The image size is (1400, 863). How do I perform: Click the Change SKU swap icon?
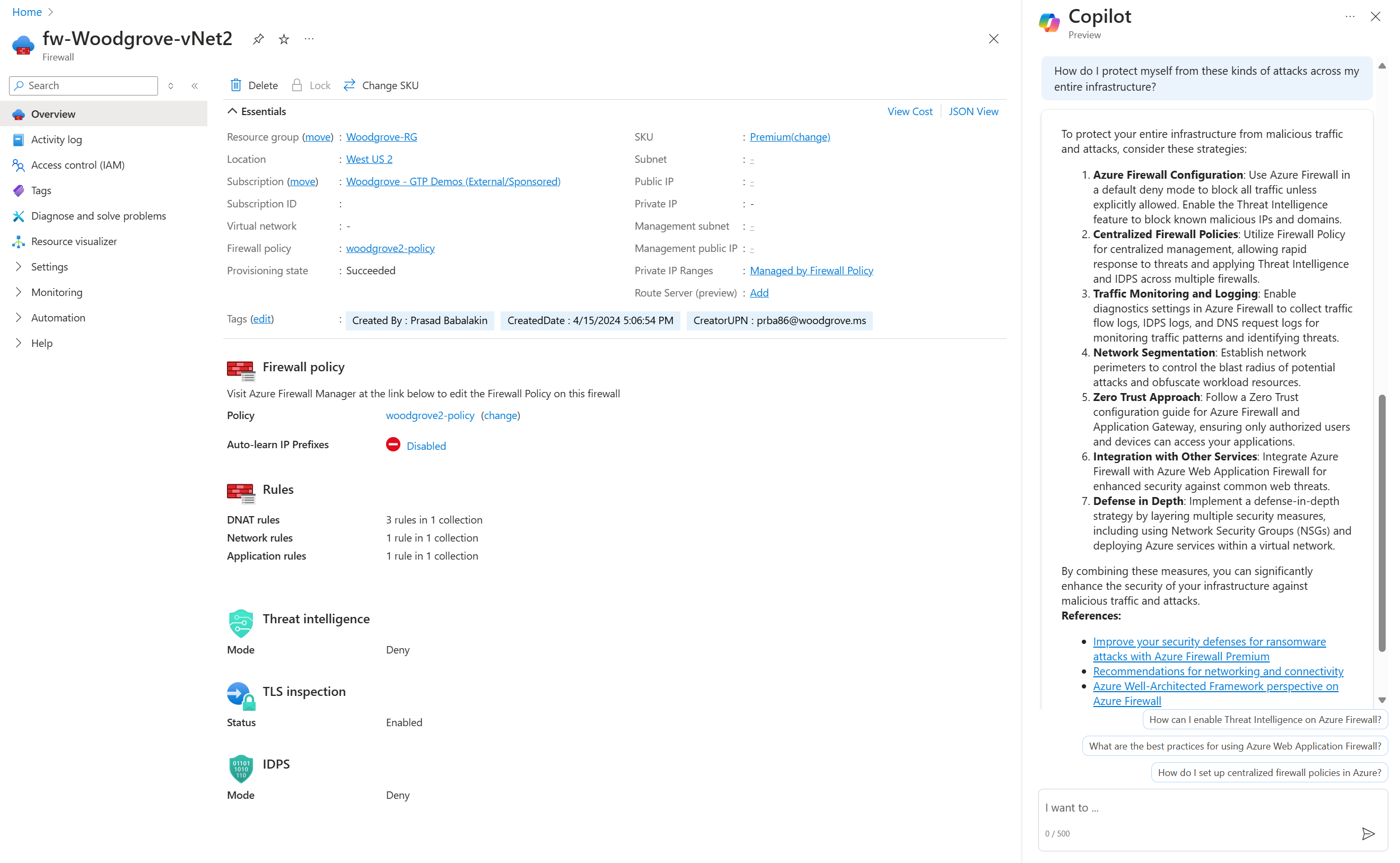(349, 85)
